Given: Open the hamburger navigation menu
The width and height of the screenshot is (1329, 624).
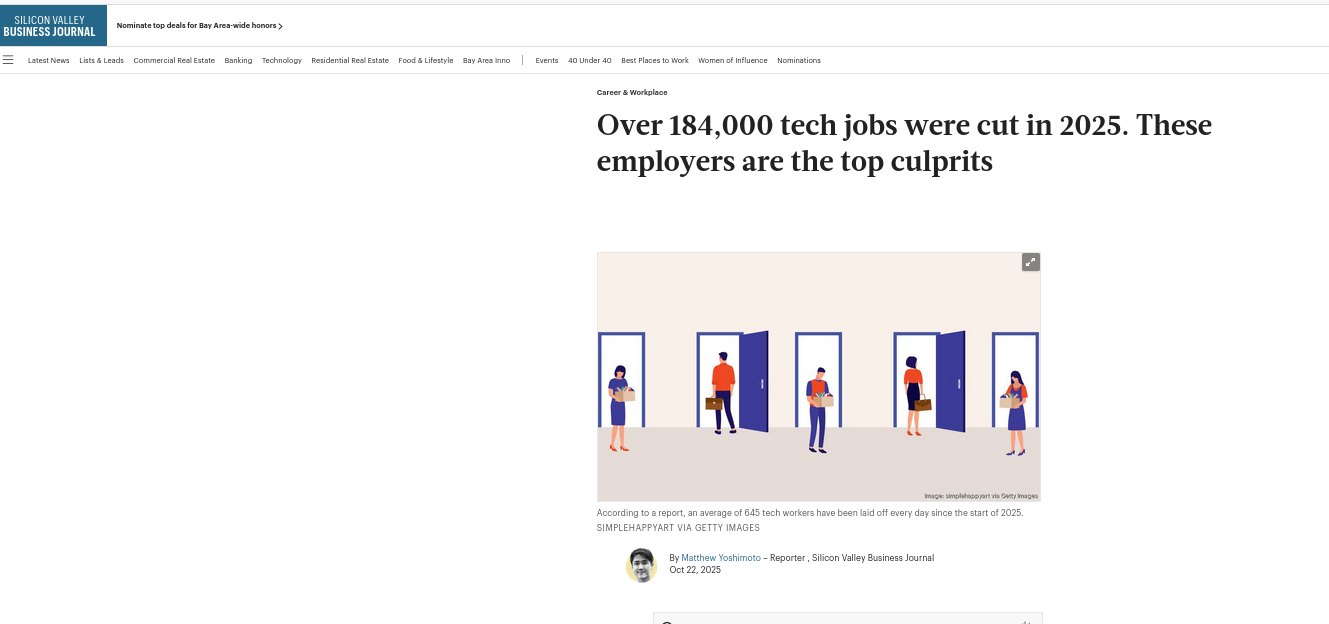Looking at the screenshot, I should click(8, 60).
